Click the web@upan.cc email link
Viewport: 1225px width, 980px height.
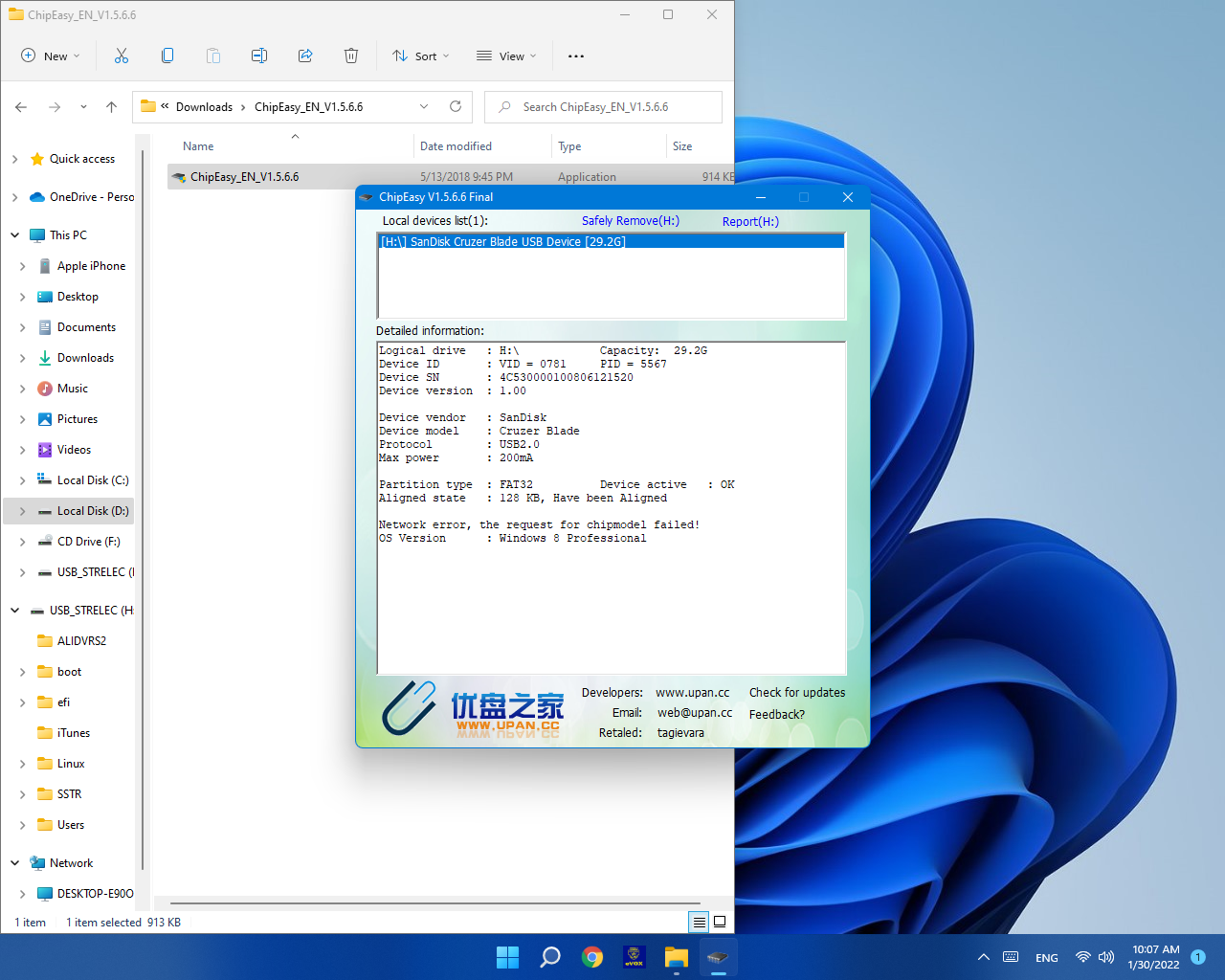pyautogui.click(x=695, y=713)
